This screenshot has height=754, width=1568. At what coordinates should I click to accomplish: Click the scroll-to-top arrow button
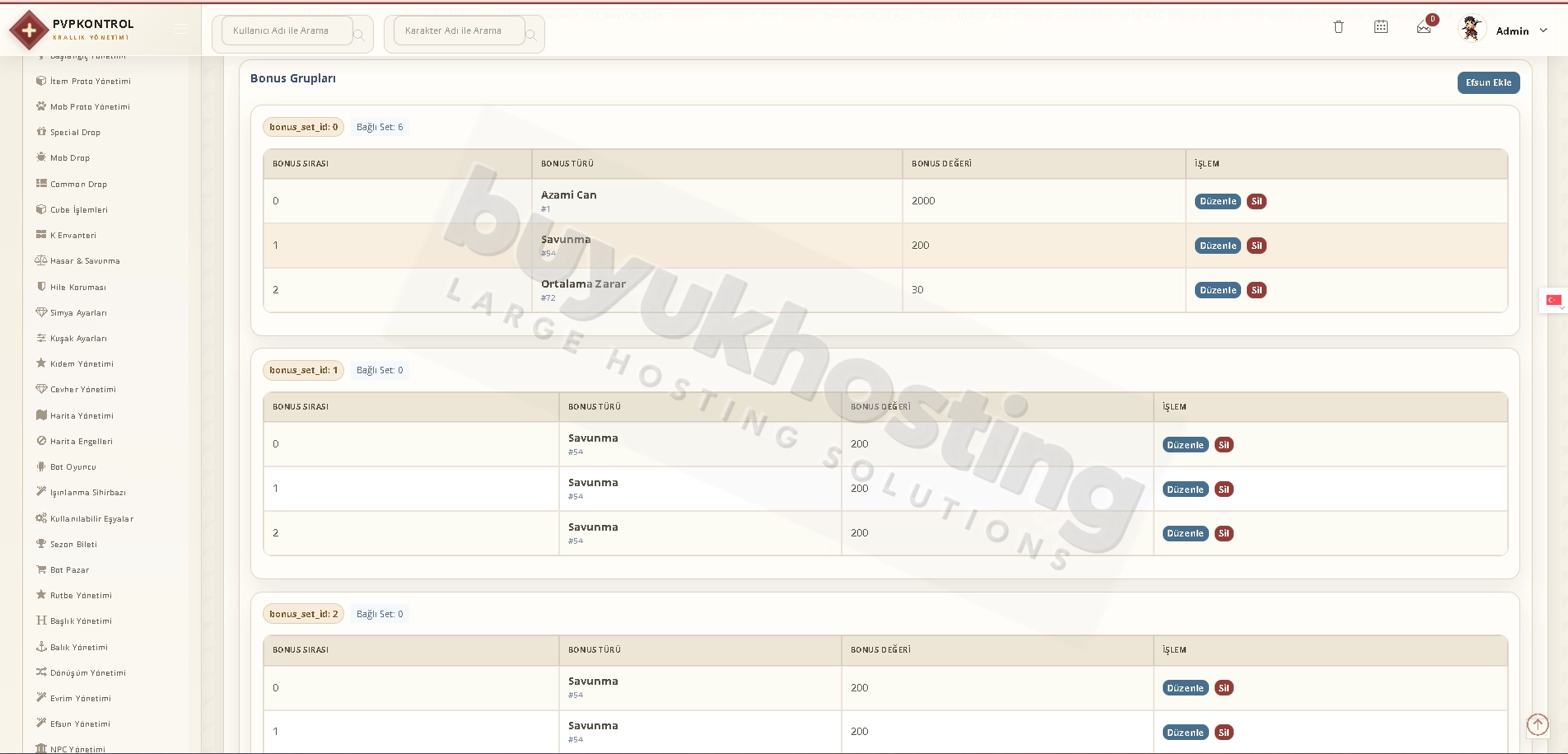click(1538, 724)
